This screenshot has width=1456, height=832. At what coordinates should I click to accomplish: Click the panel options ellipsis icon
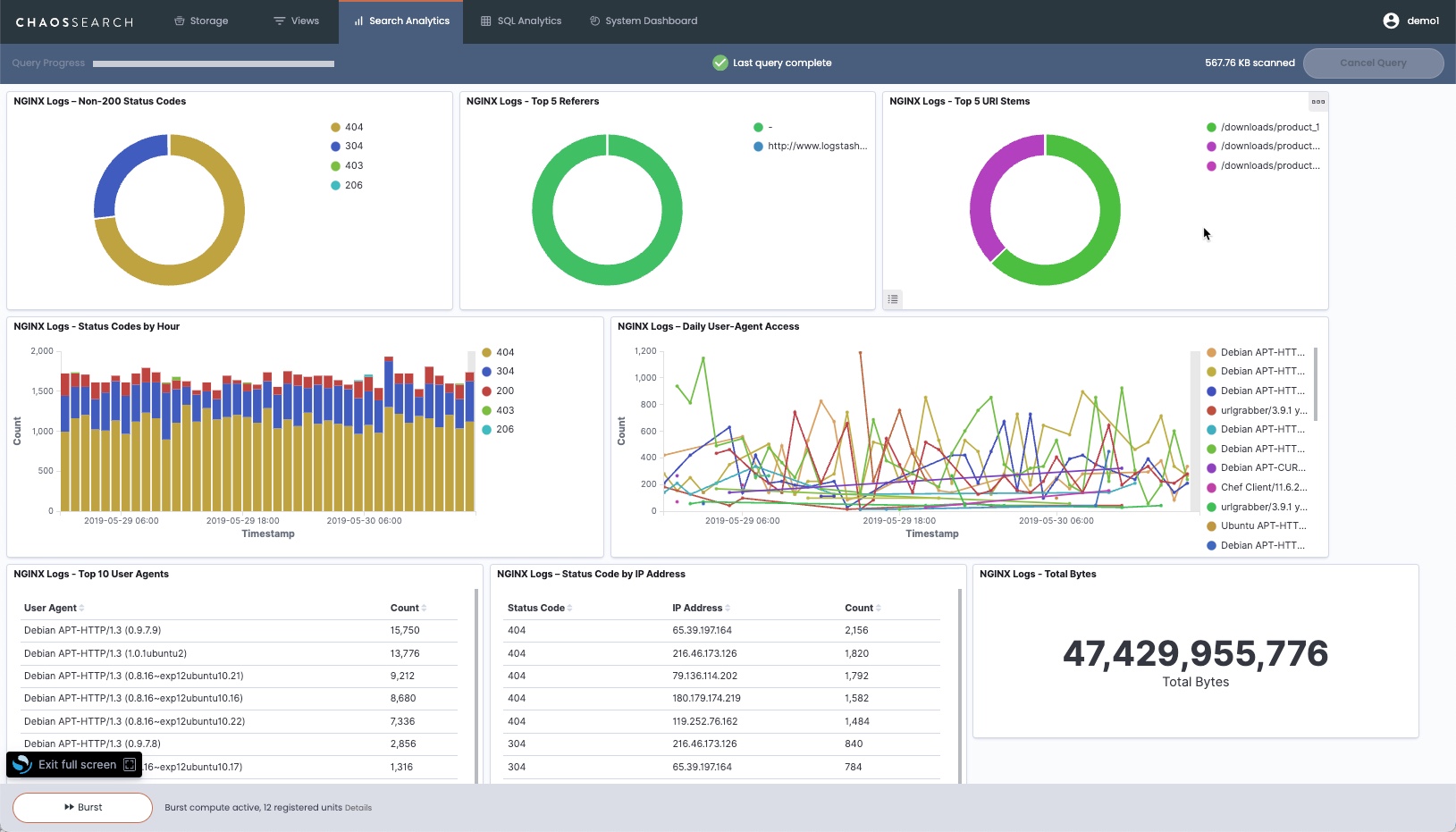1317,102
